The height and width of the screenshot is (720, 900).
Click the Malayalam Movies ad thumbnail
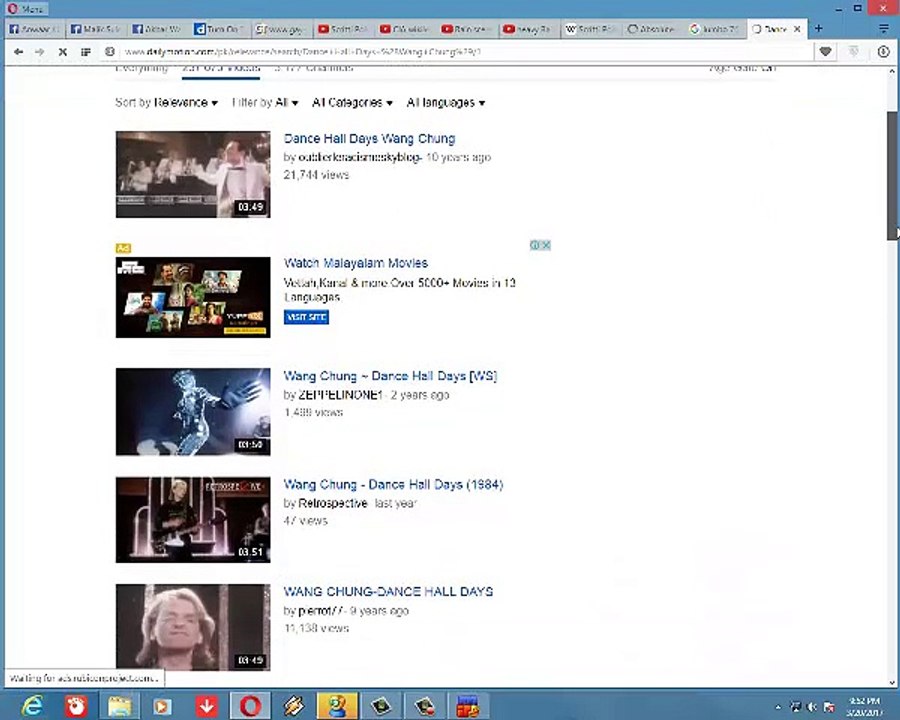[193, 297]
